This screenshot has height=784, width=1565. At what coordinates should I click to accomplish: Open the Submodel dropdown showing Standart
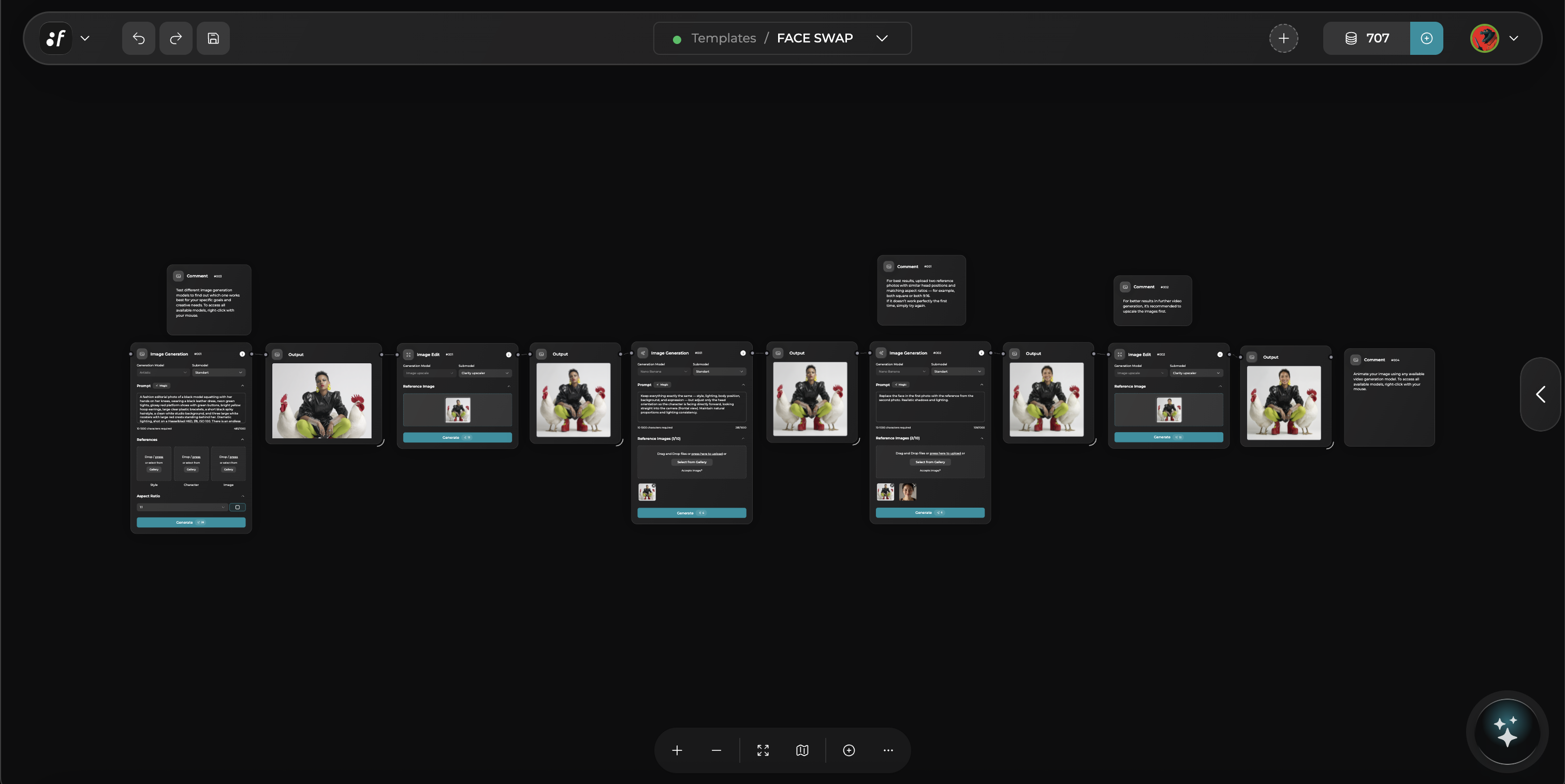coord(220,373)
